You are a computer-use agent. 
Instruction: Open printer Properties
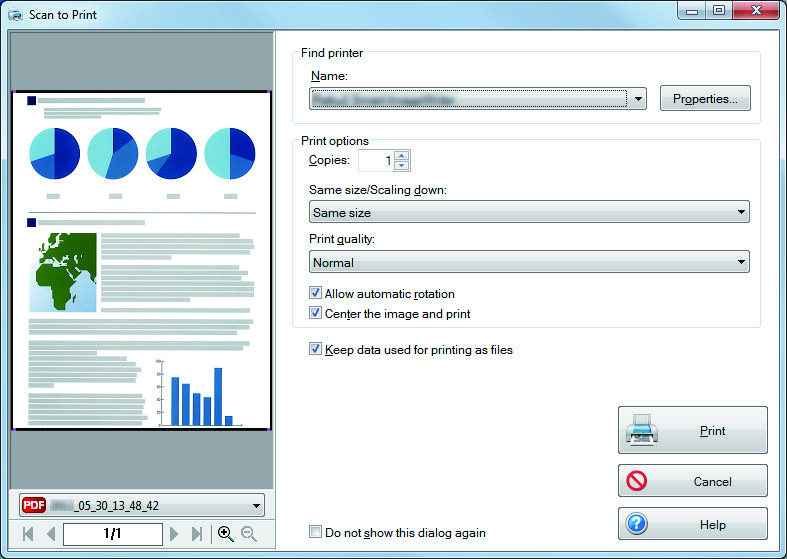point(705,98)
